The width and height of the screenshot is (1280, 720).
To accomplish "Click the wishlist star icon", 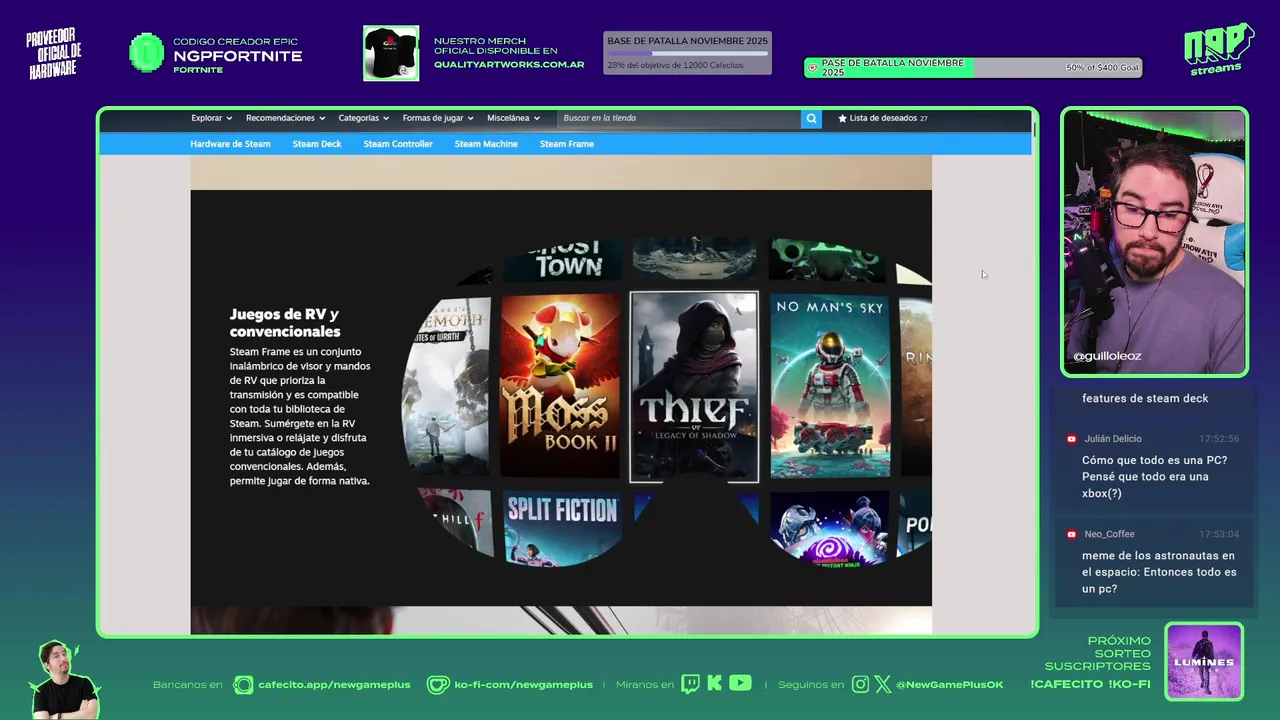I will [x=842, y=118].
